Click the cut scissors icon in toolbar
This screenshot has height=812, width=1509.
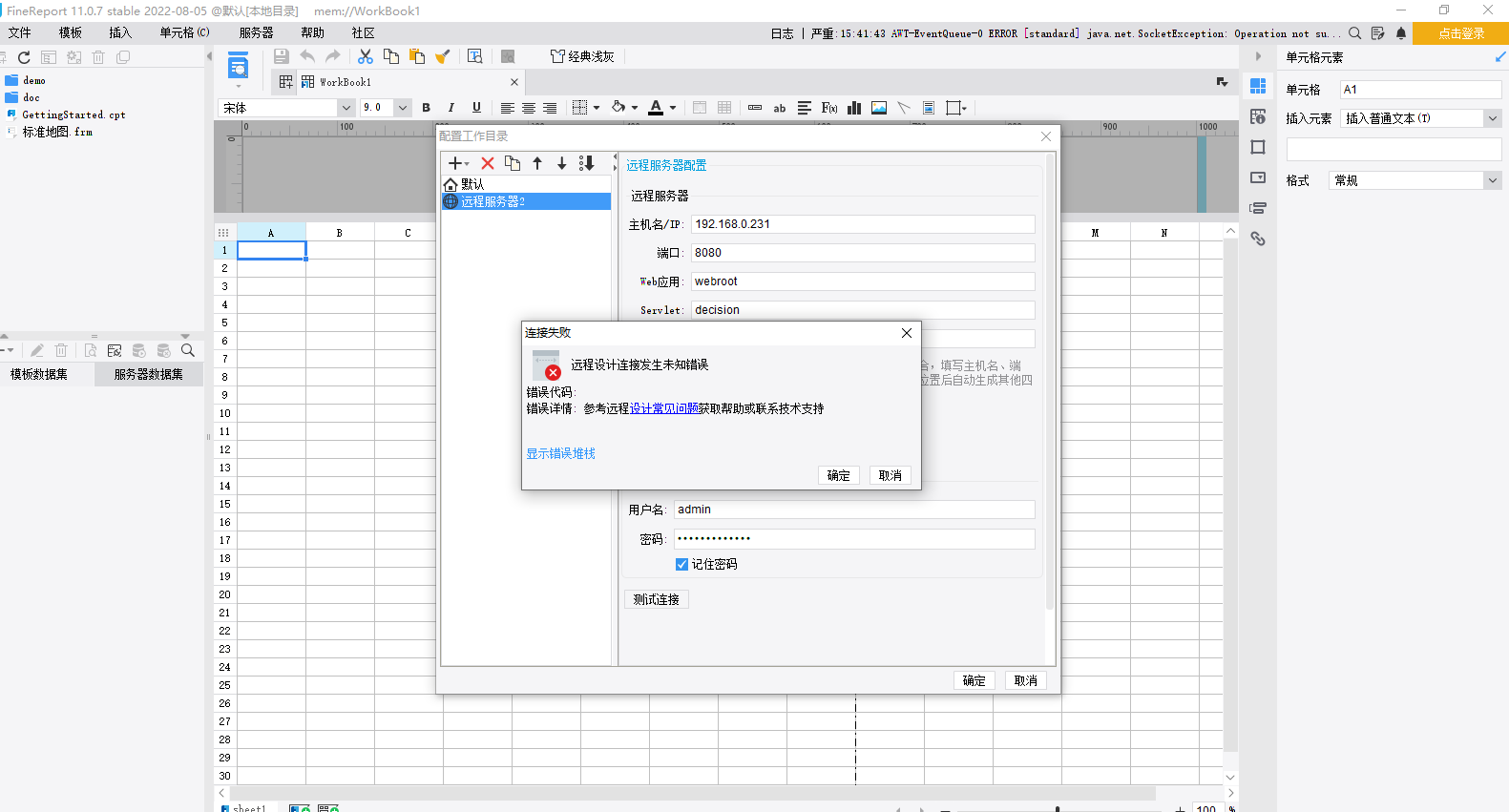click(366, 57)
